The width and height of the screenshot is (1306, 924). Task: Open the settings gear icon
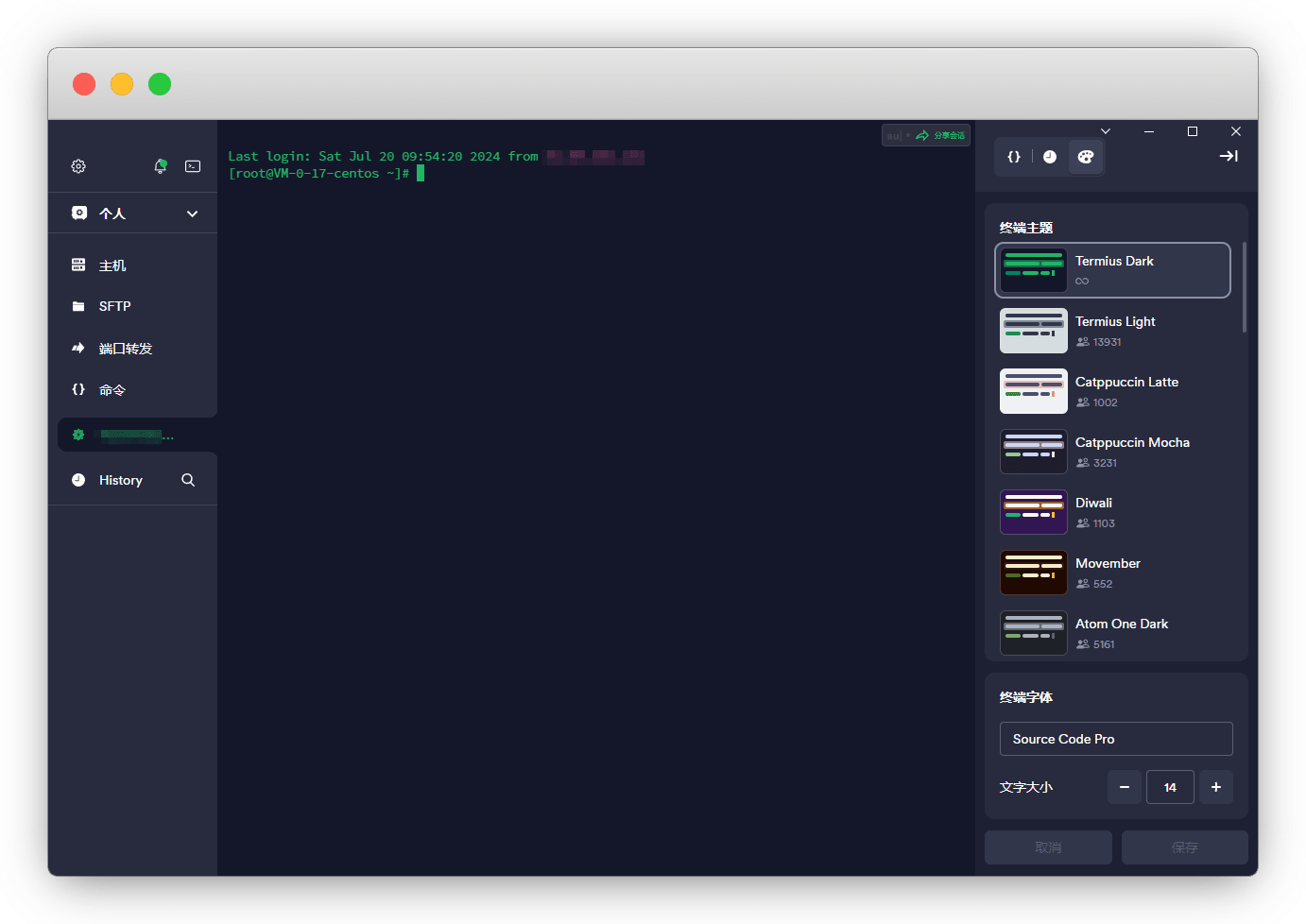click(78, 166)
